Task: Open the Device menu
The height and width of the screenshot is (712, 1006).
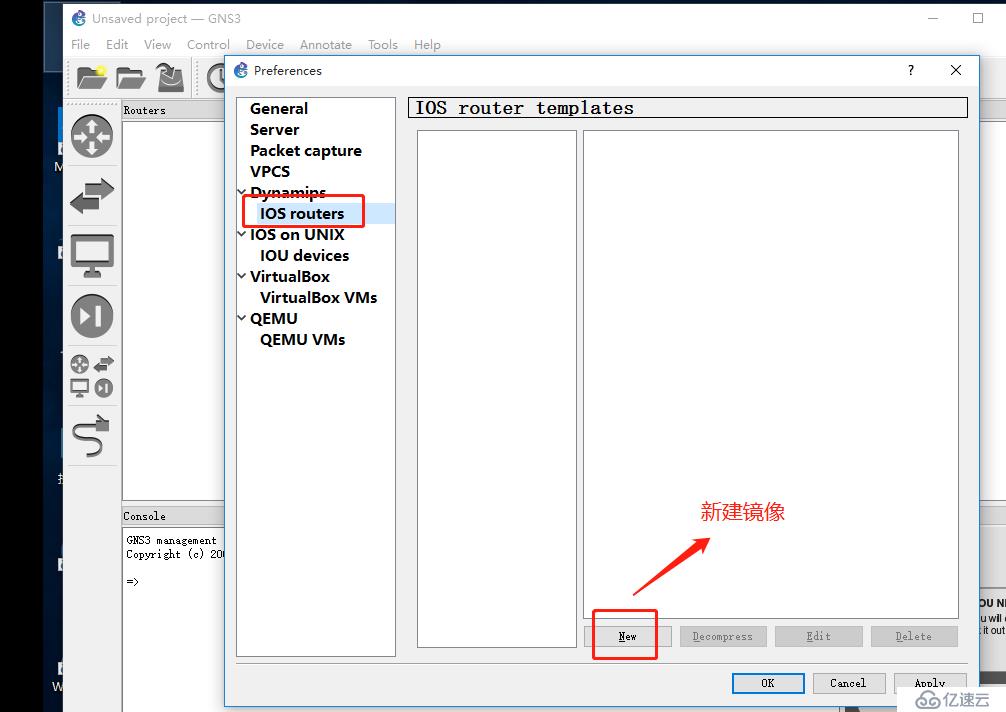Action: (x=265, y=44)
